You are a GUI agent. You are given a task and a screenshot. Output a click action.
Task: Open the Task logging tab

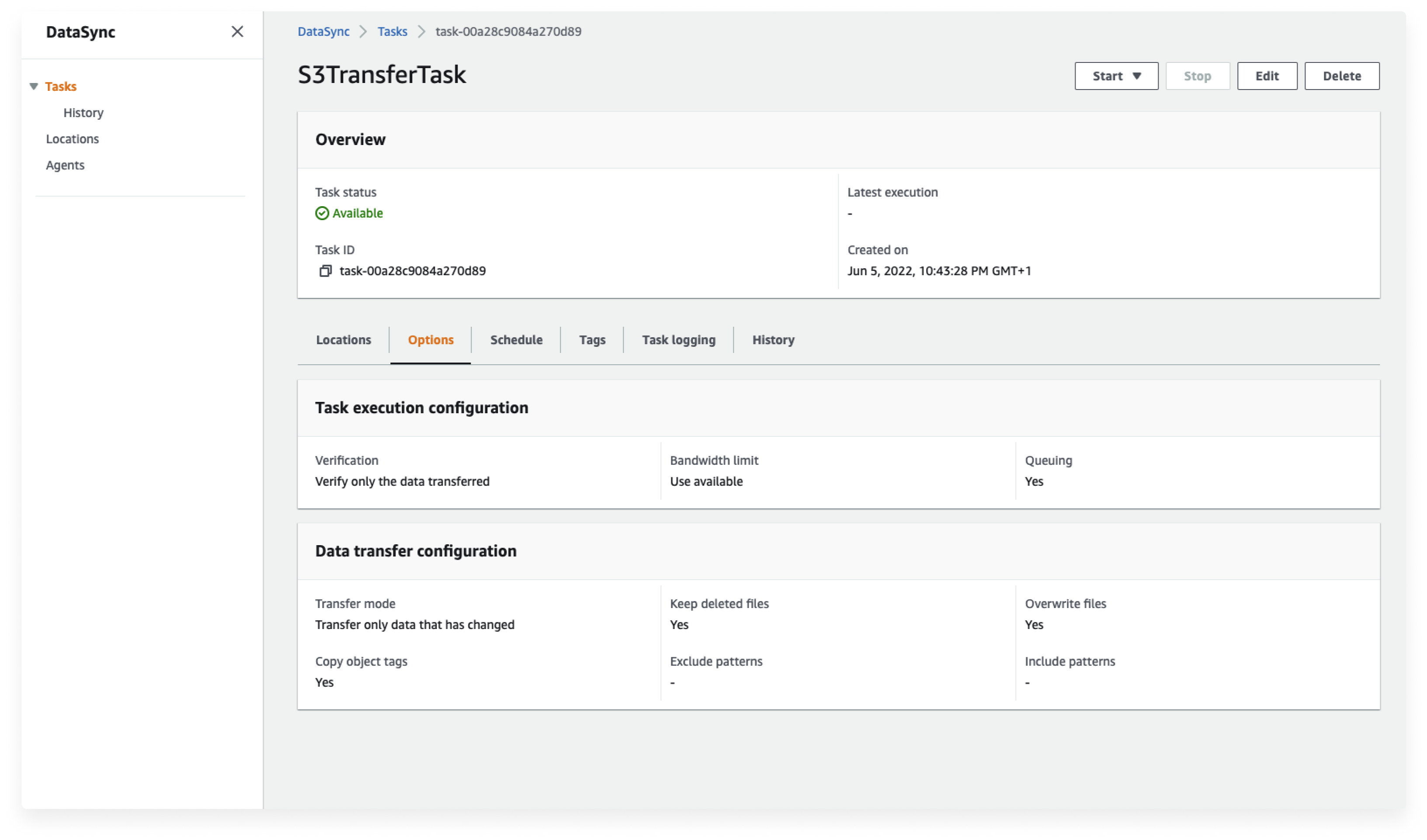tap(678, 339)
